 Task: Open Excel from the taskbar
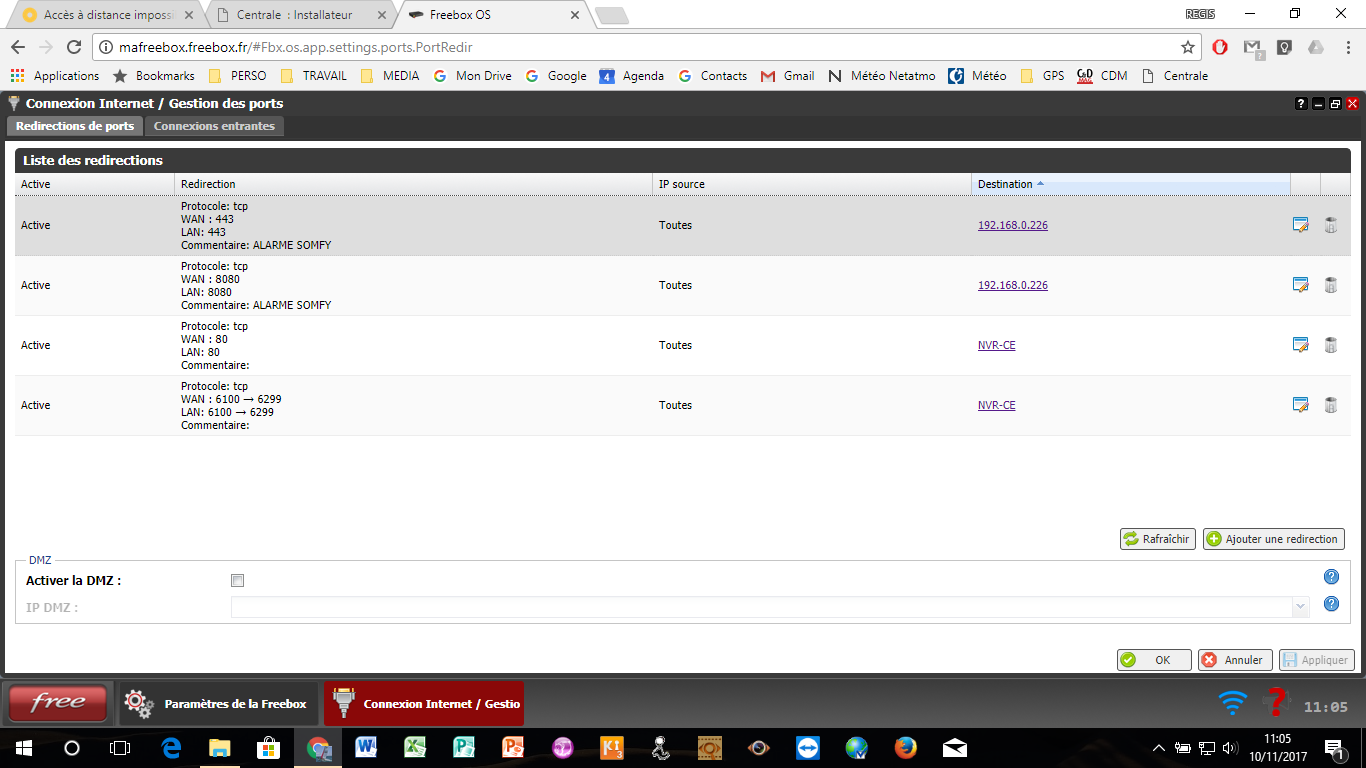coord(415,747)
